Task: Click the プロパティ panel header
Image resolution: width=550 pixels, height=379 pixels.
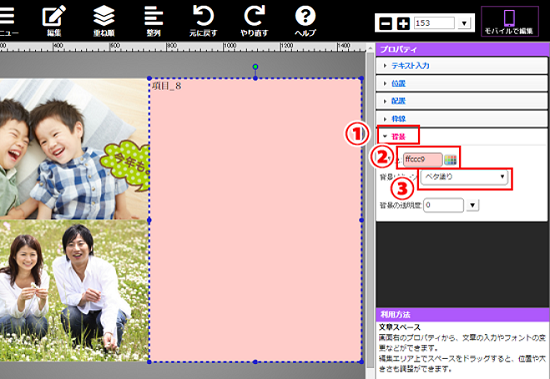Action: 462,49
